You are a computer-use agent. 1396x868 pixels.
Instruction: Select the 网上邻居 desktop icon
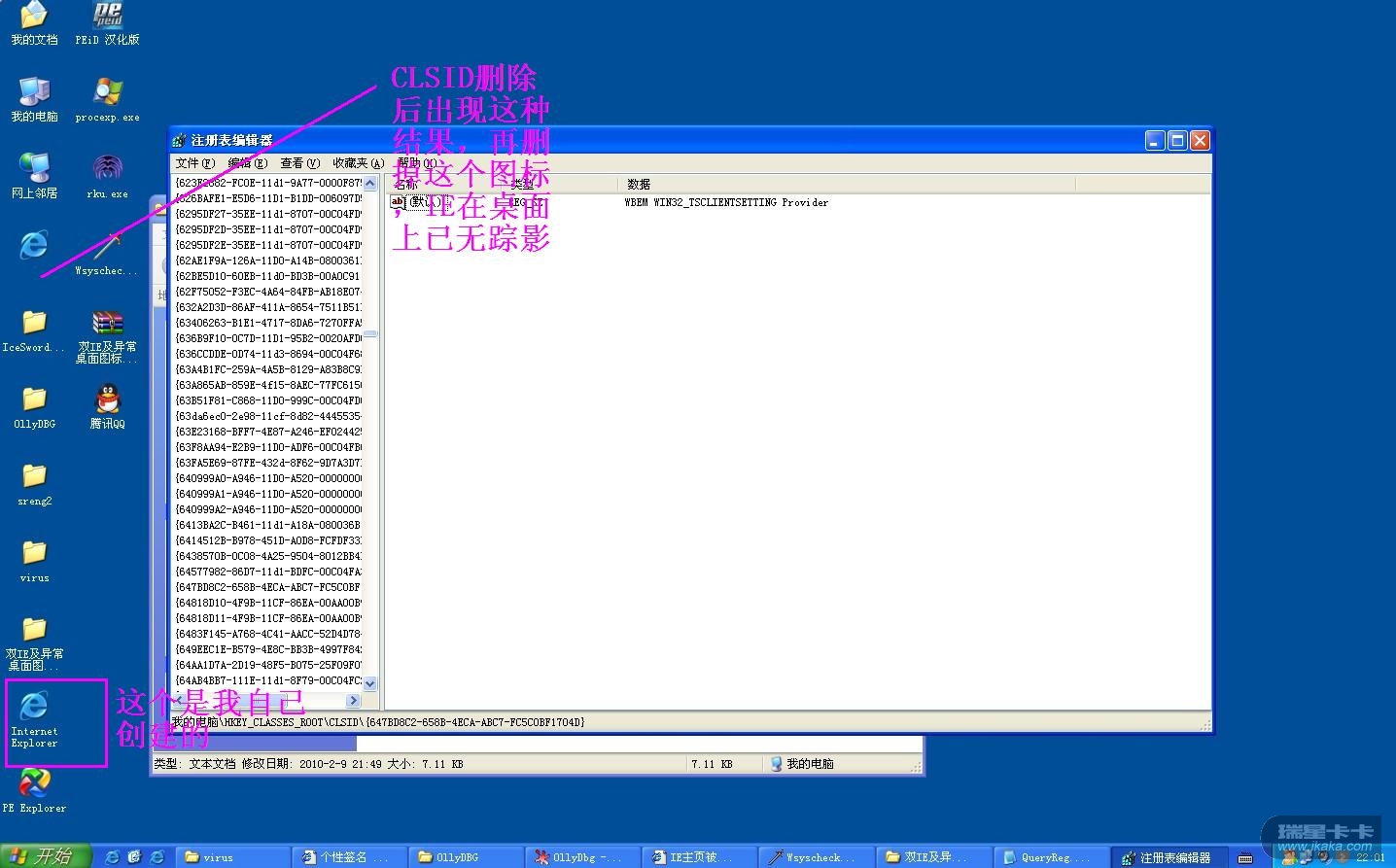(34, 176)
